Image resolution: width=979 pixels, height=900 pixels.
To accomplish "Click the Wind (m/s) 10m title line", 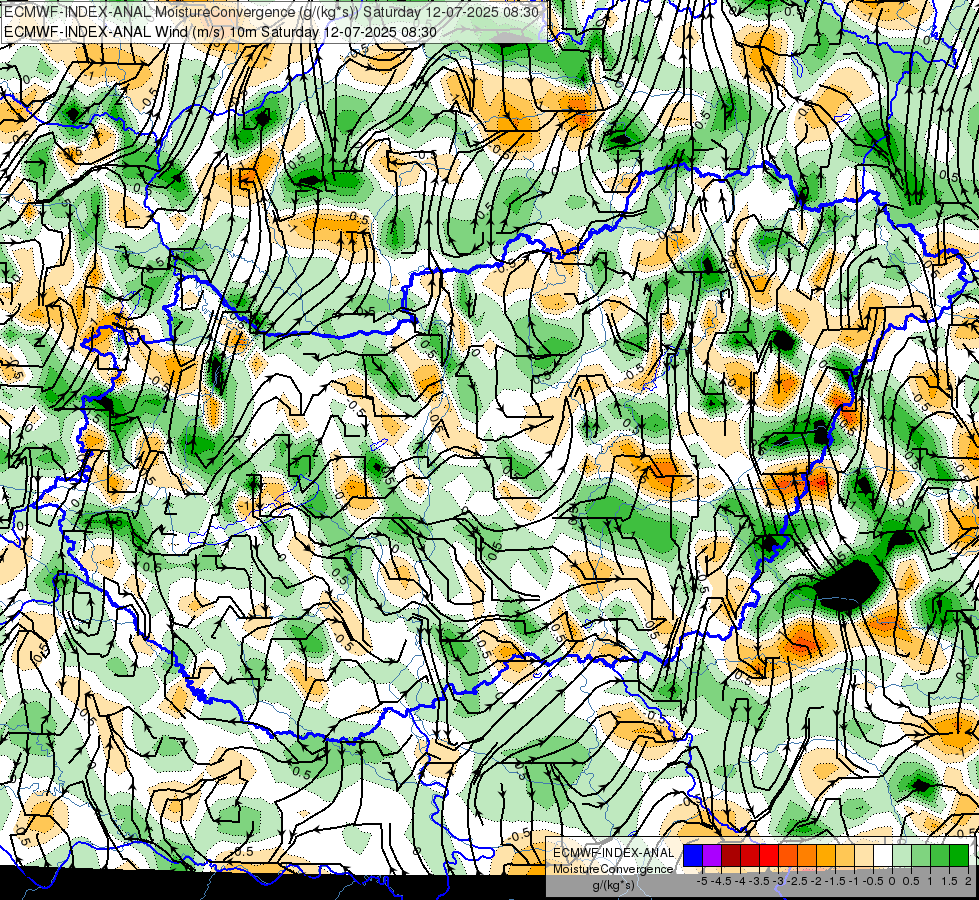I will click(220, 32).
